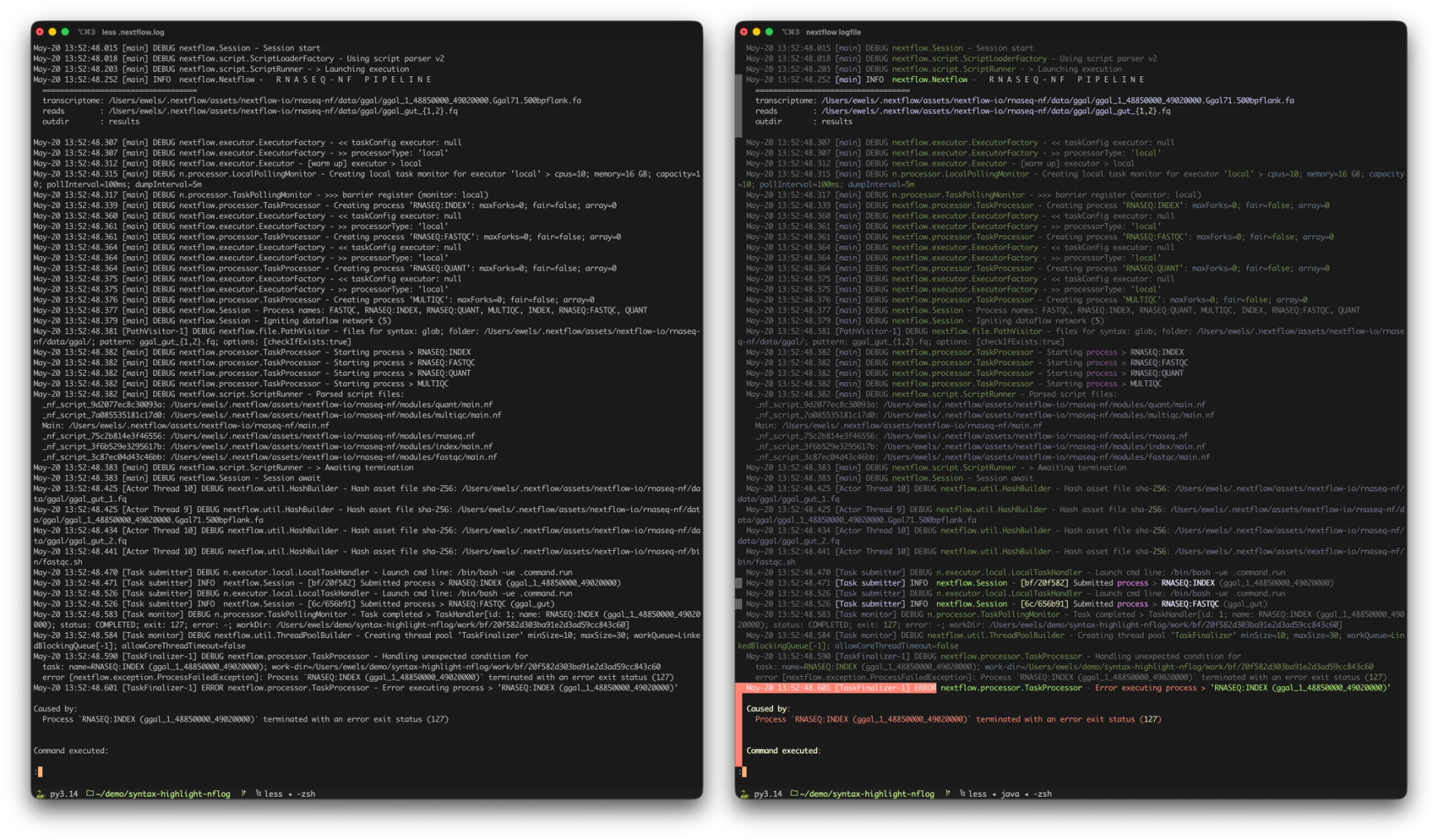Click '~/demo/syntax-highlight-nflog' path in left status bar
1438x840 pixels.
coord(163,794)
